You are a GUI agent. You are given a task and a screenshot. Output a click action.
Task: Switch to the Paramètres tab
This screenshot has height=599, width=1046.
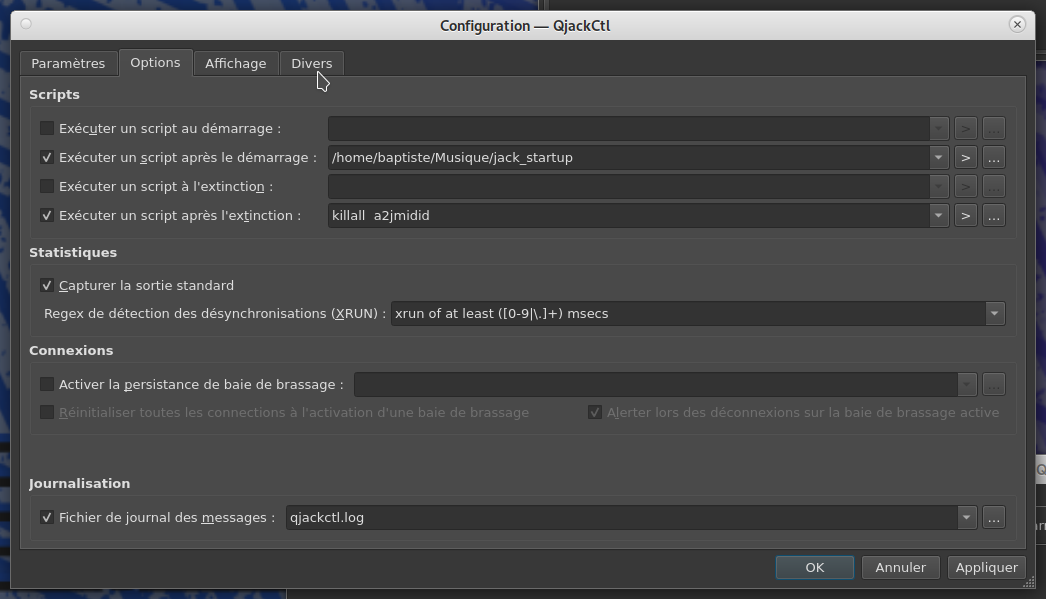pos(69,63)
